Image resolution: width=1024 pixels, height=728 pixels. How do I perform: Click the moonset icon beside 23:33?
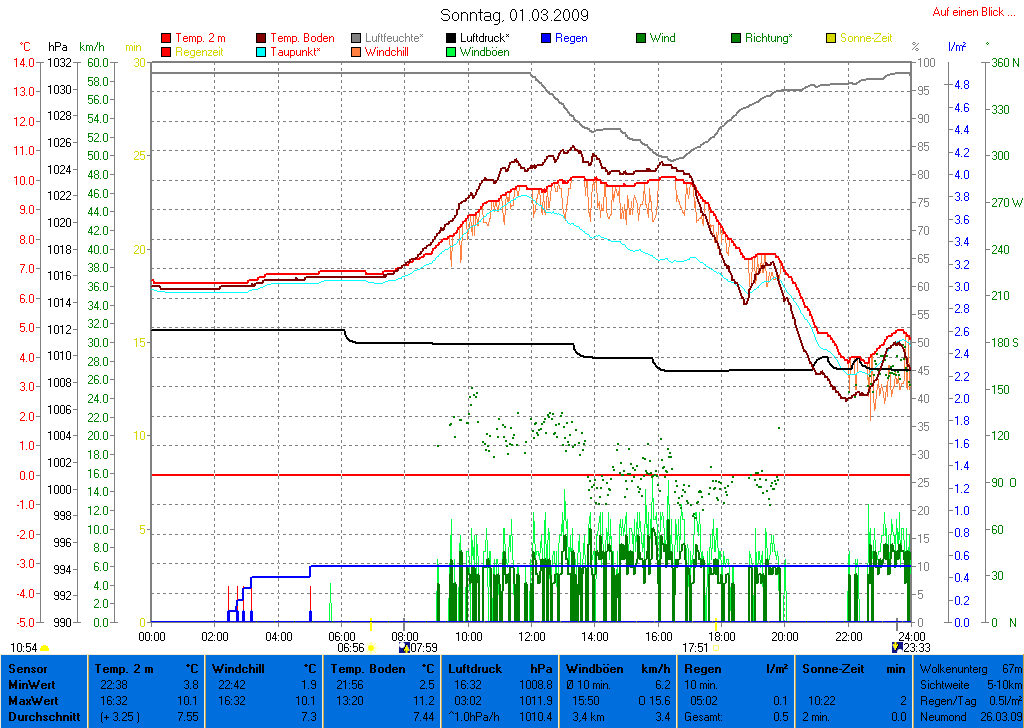pyautogui.click(x=896, y=648)
